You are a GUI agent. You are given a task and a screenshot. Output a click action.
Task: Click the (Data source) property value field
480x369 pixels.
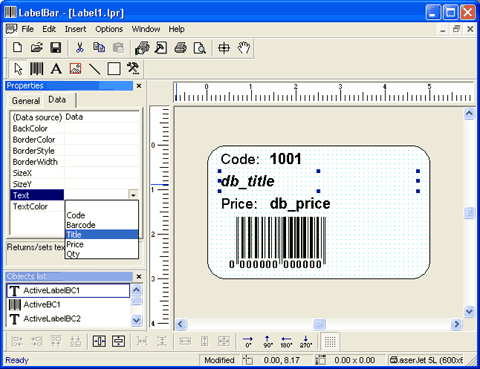(x=102, y=117)
